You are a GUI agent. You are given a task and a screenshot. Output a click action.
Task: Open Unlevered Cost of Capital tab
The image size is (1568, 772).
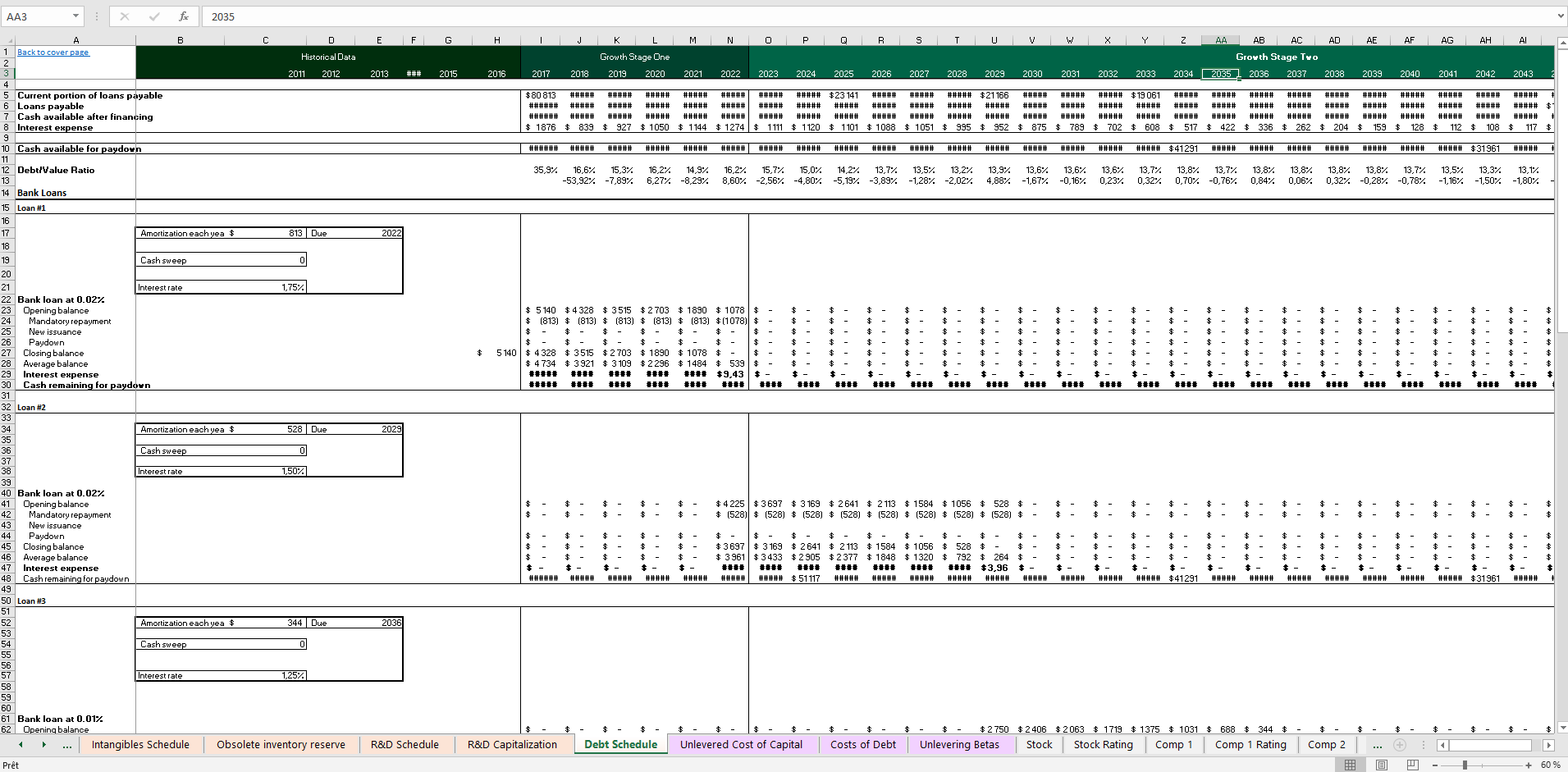741,745
